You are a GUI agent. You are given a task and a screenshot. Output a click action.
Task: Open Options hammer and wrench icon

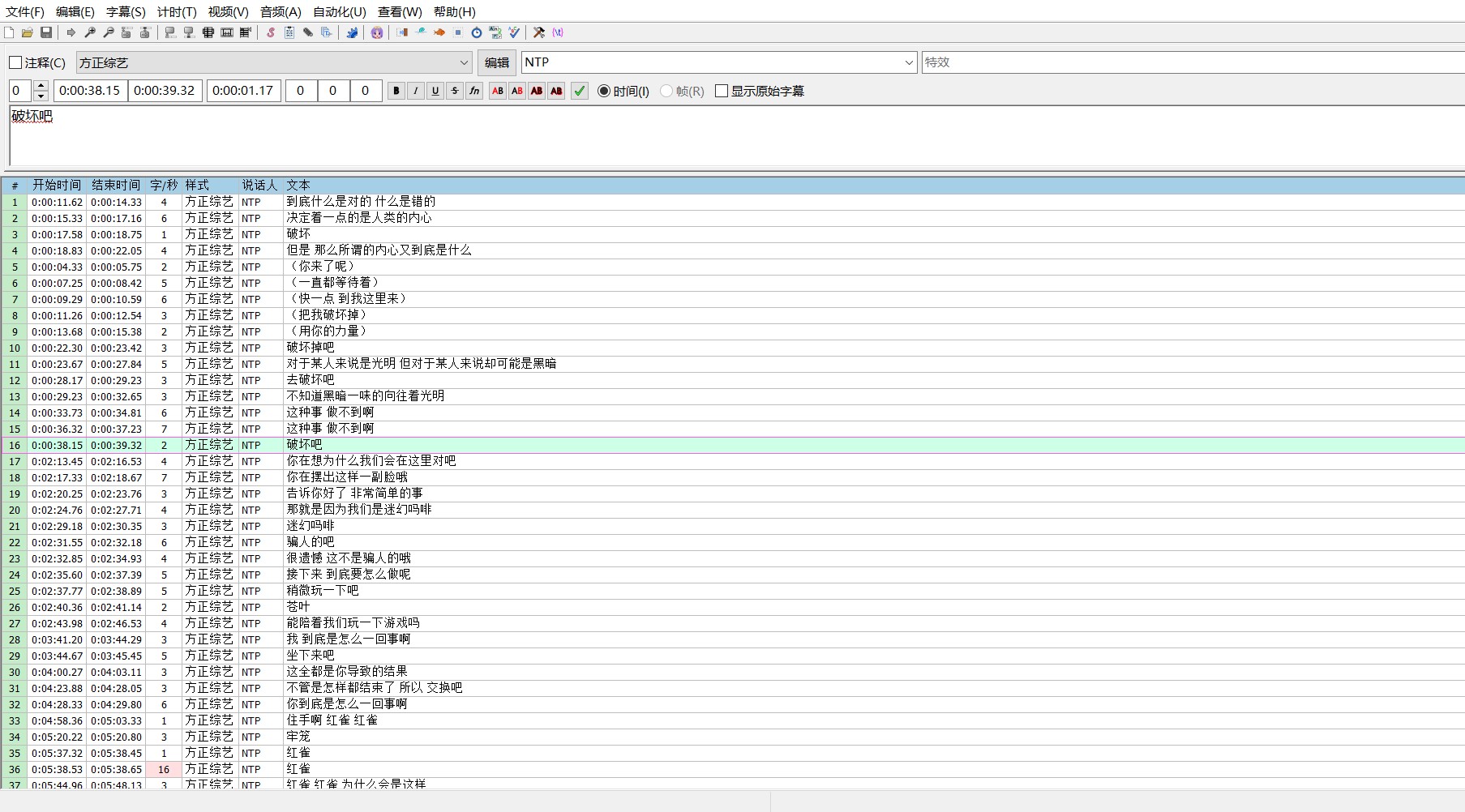point(538,32)
